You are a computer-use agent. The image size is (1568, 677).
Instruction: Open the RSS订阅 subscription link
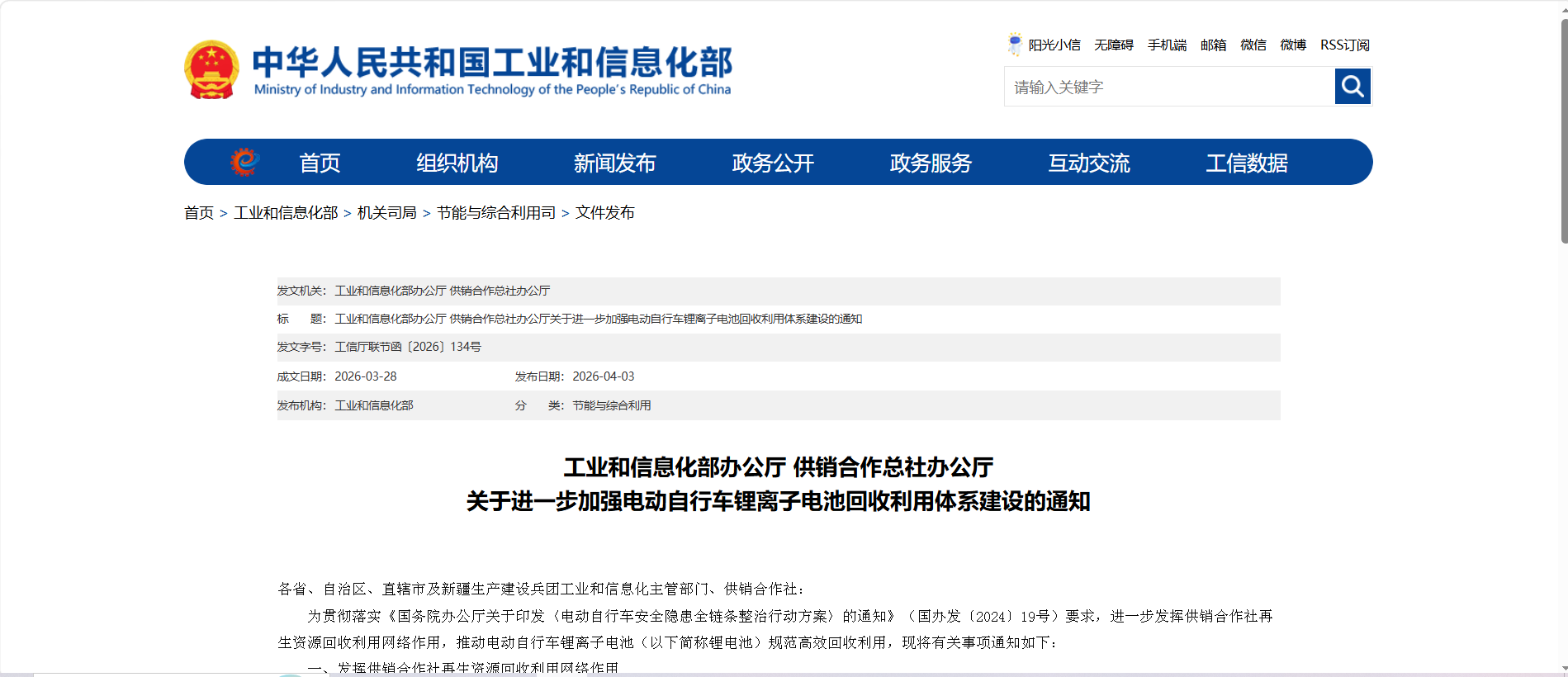pos(1344,45)
